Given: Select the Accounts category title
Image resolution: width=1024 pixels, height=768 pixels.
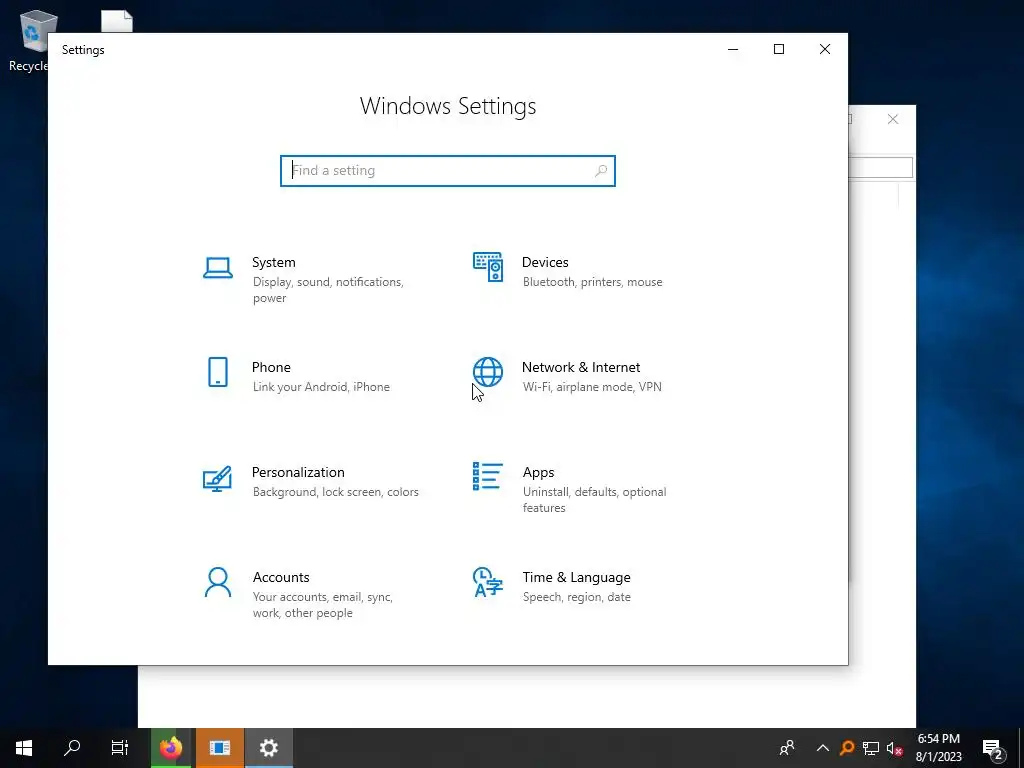Looking at the screenshot, I should point(281,577).
